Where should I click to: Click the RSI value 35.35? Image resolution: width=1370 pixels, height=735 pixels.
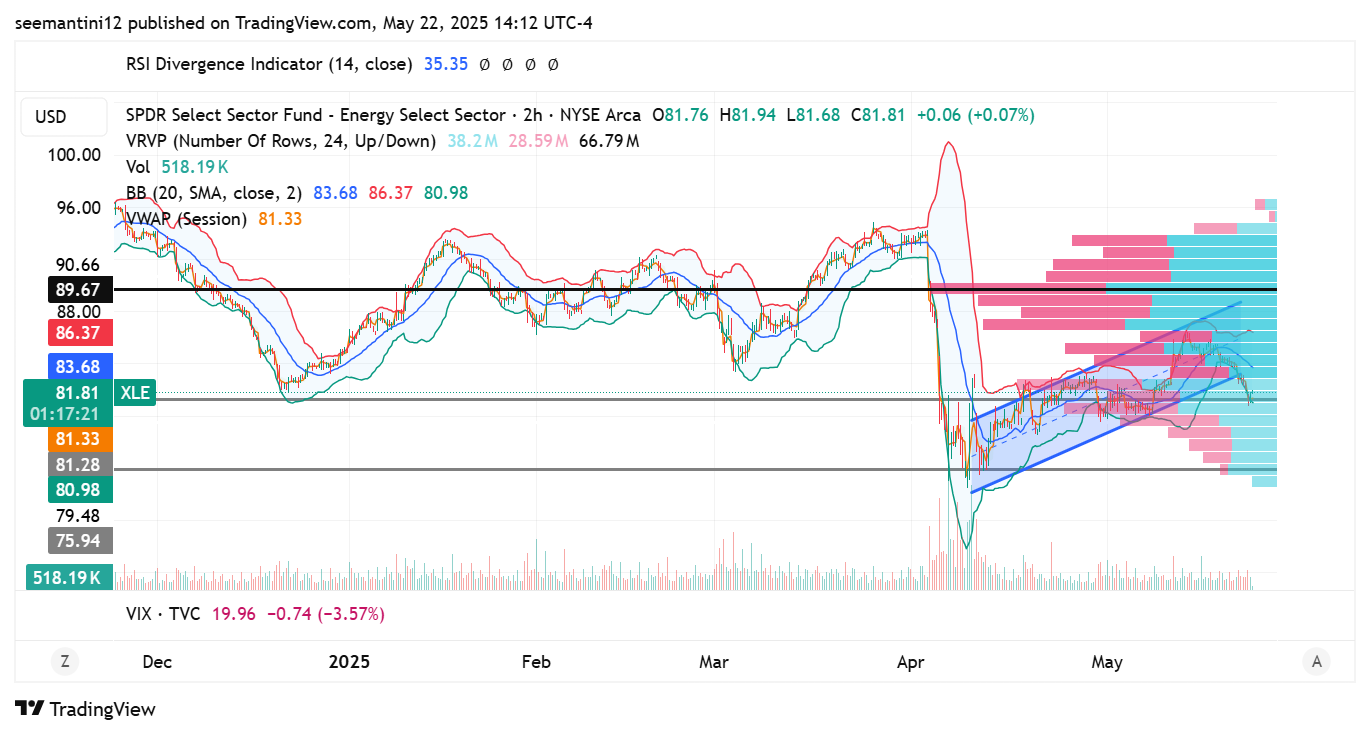446,64
